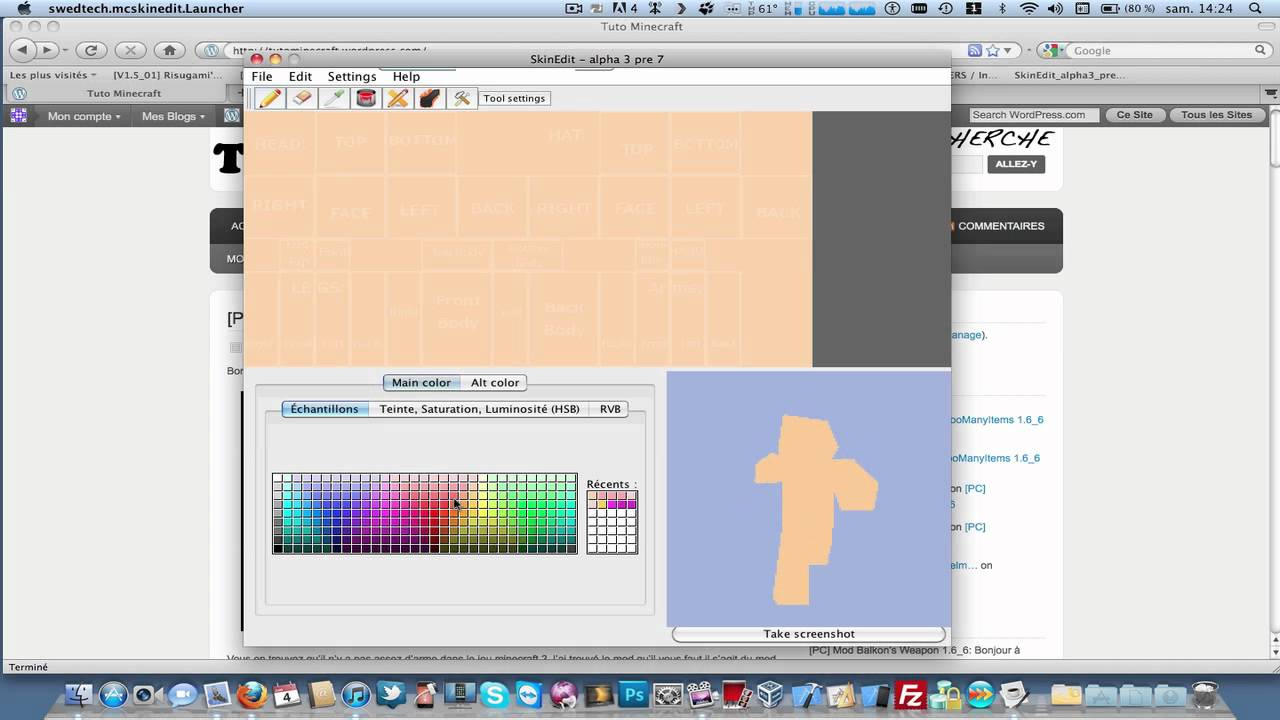
Task: Open the hammer and wrench tool icon
Action: pos(461,98)
